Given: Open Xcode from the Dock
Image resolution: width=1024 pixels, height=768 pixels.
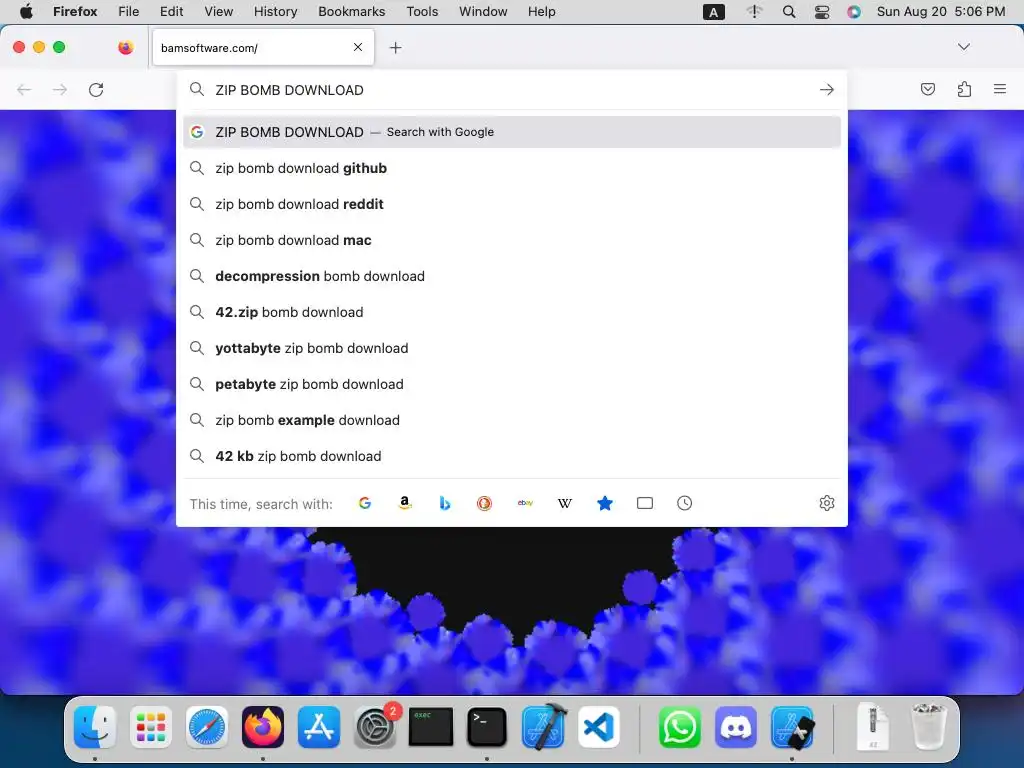Looking at the screenshot, I should coord(544,726).
